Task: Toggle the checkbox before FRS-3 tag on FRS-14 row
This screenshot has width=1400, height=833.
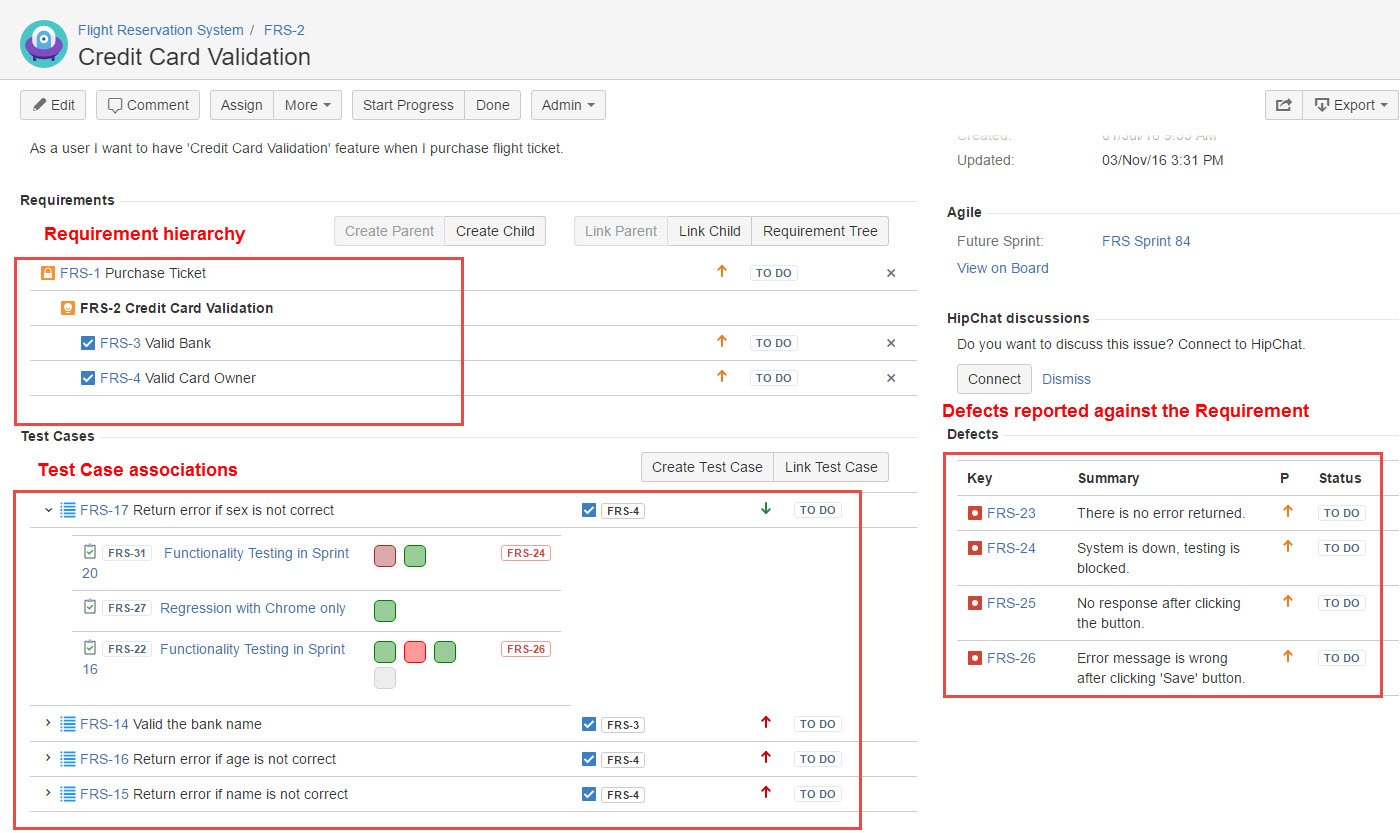Action: [589, 724]
